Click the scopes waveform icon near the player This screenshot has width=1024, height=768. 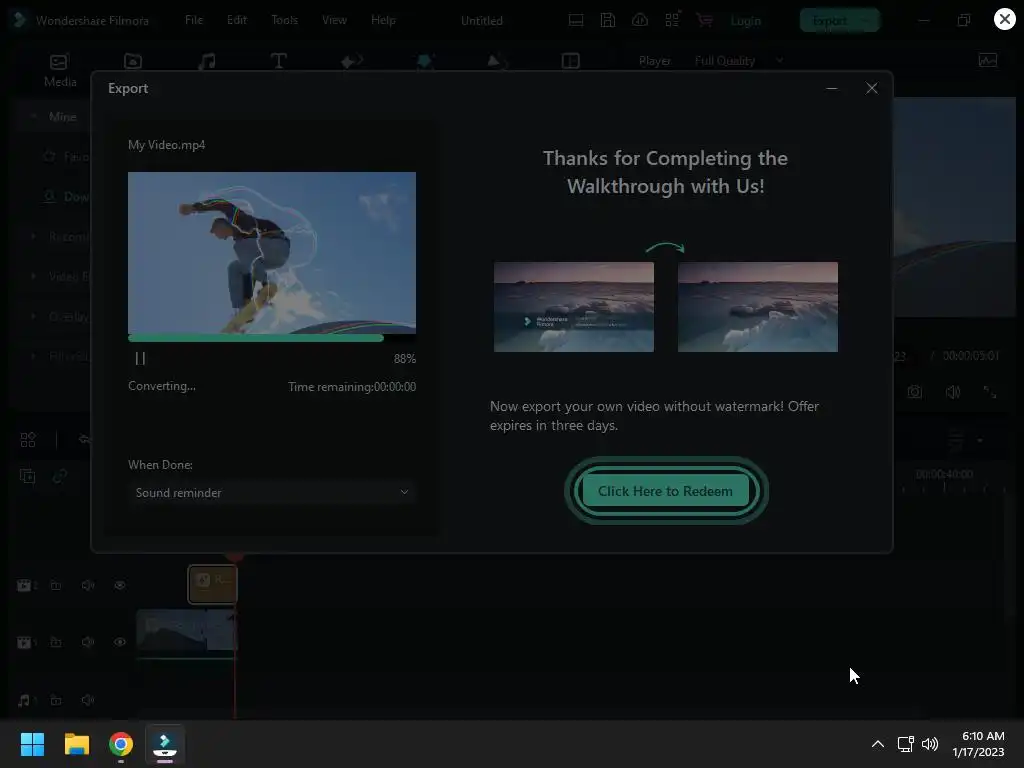[988, 61]
